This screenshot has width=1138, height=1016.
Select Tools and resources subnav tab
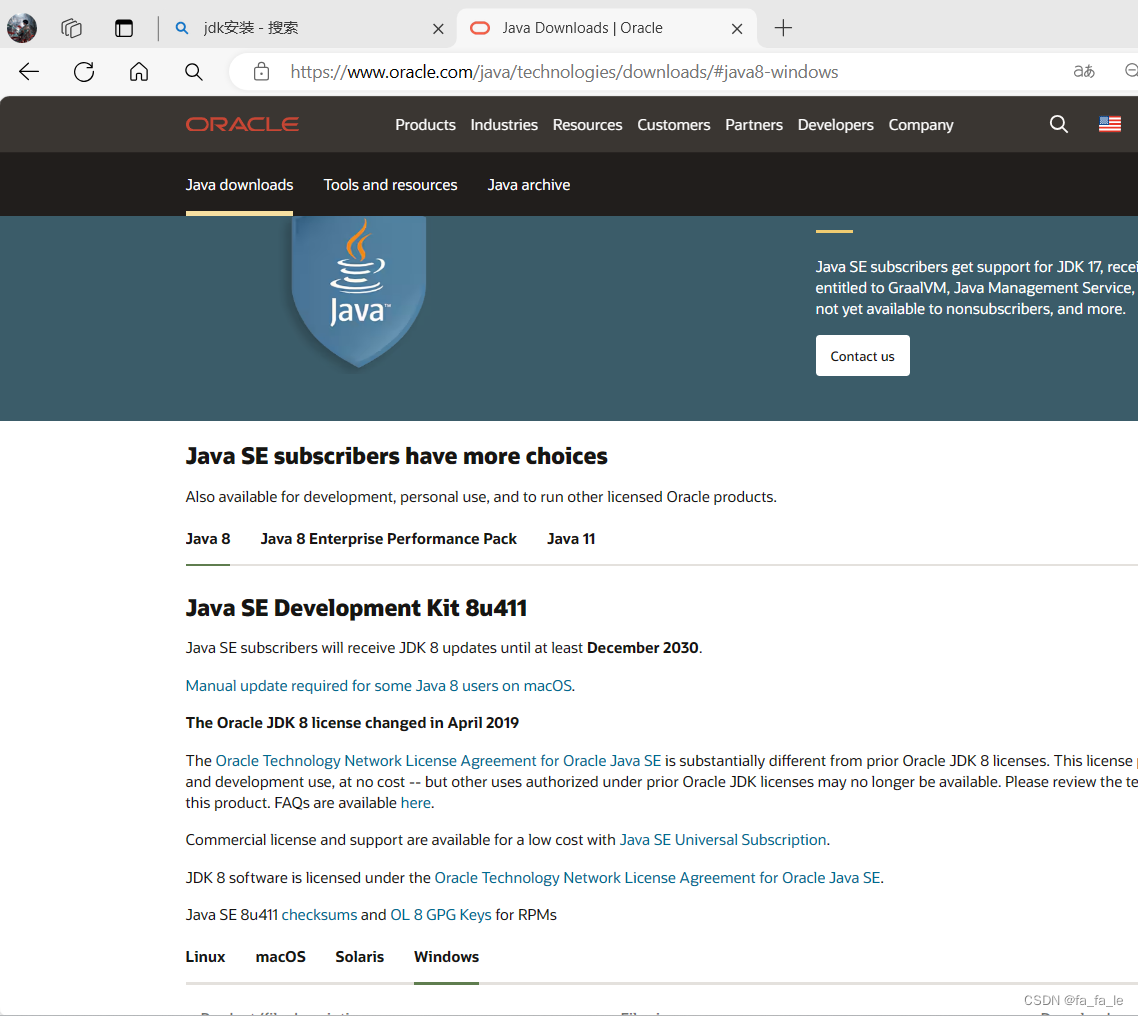click(x=390, y=185)
